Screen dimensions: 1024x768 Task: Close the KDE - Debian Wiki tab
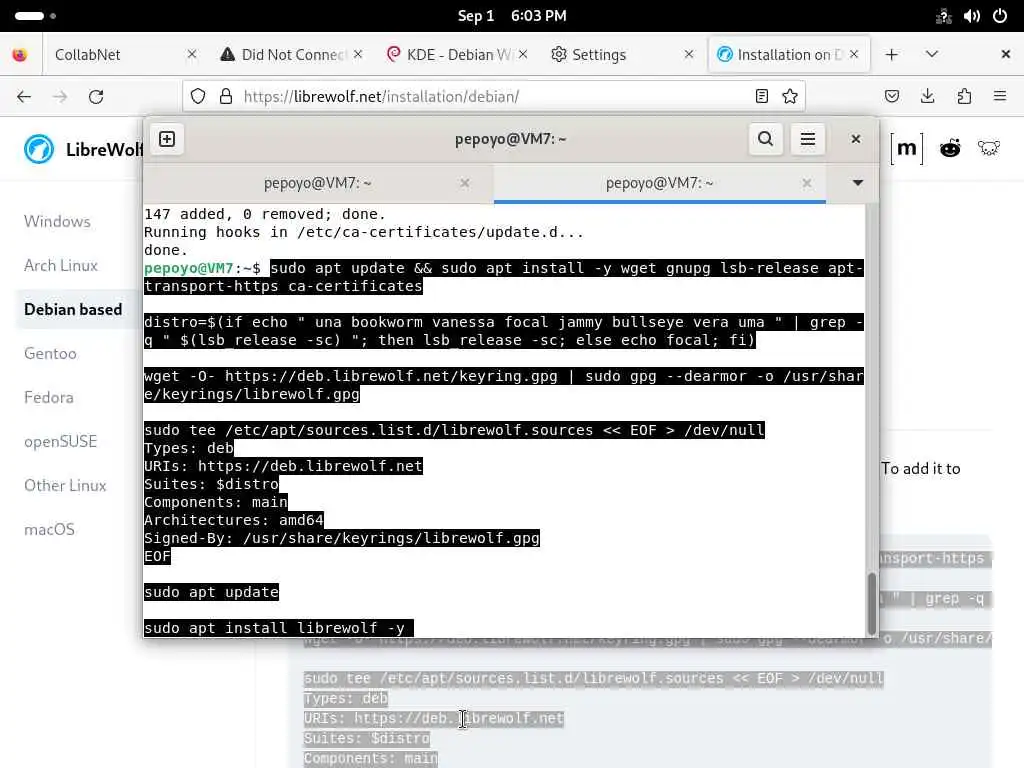pyautogui.click(x=523, y=54)
